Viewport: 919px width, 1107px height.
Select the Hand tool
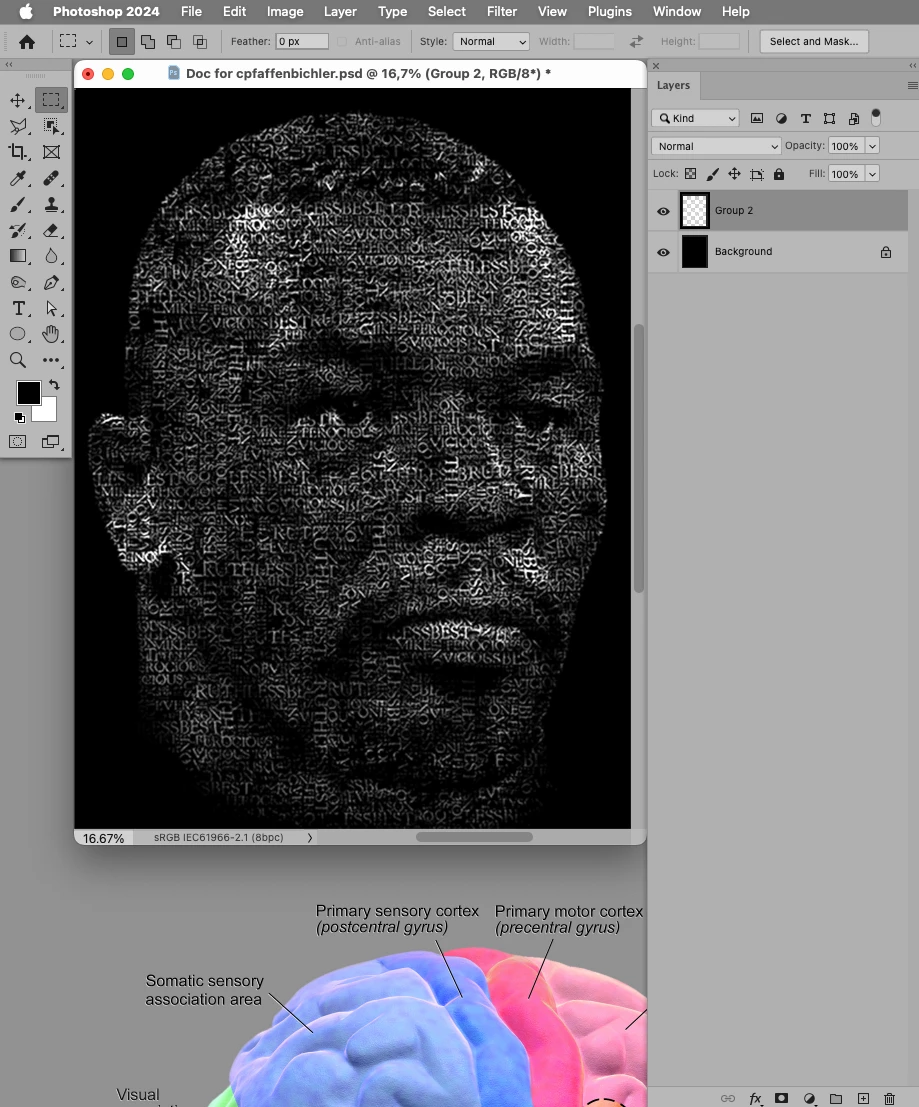click(51, 334)
